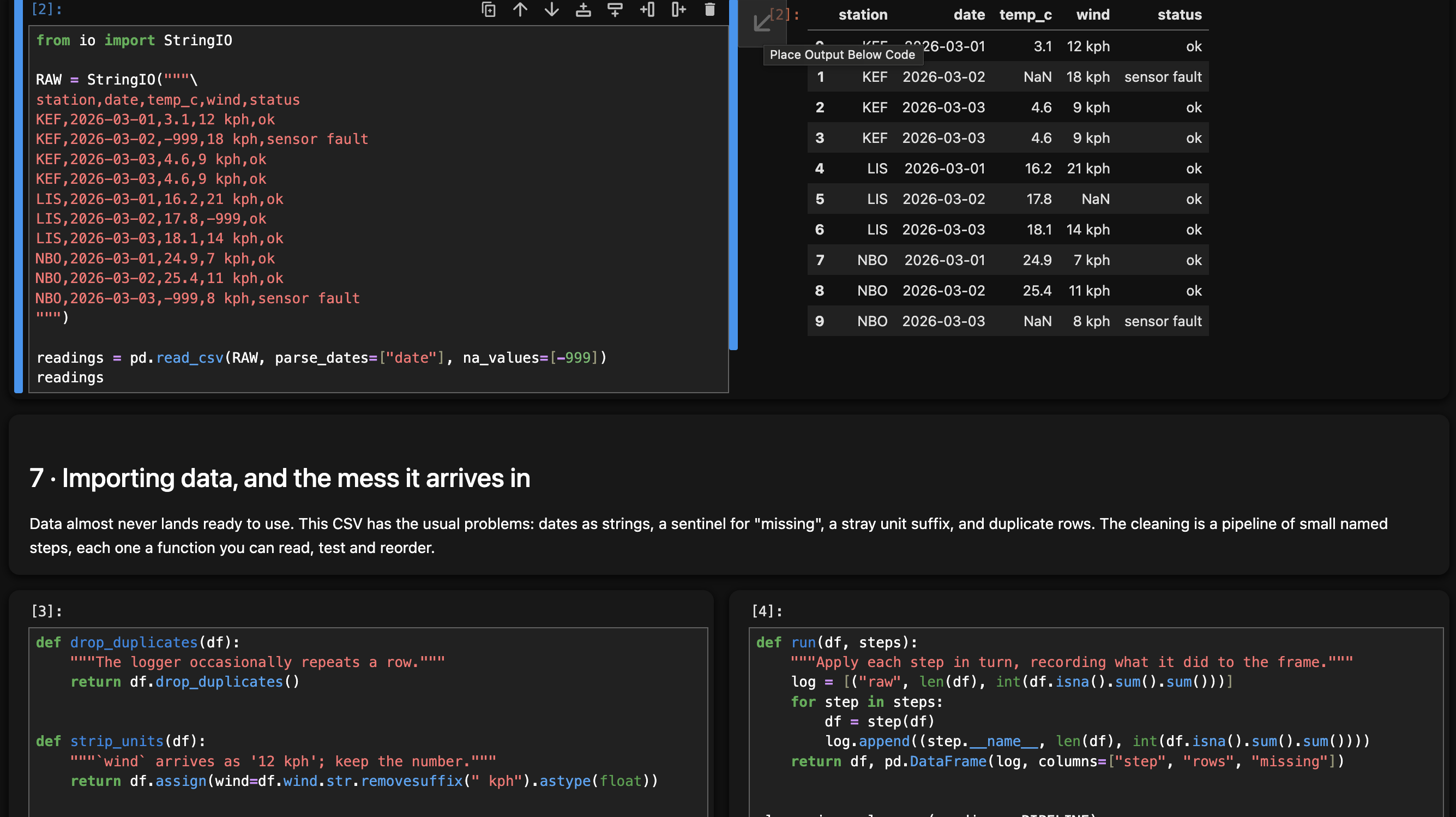Click the '[4]:' cell prompt

(x=767, y=611)
